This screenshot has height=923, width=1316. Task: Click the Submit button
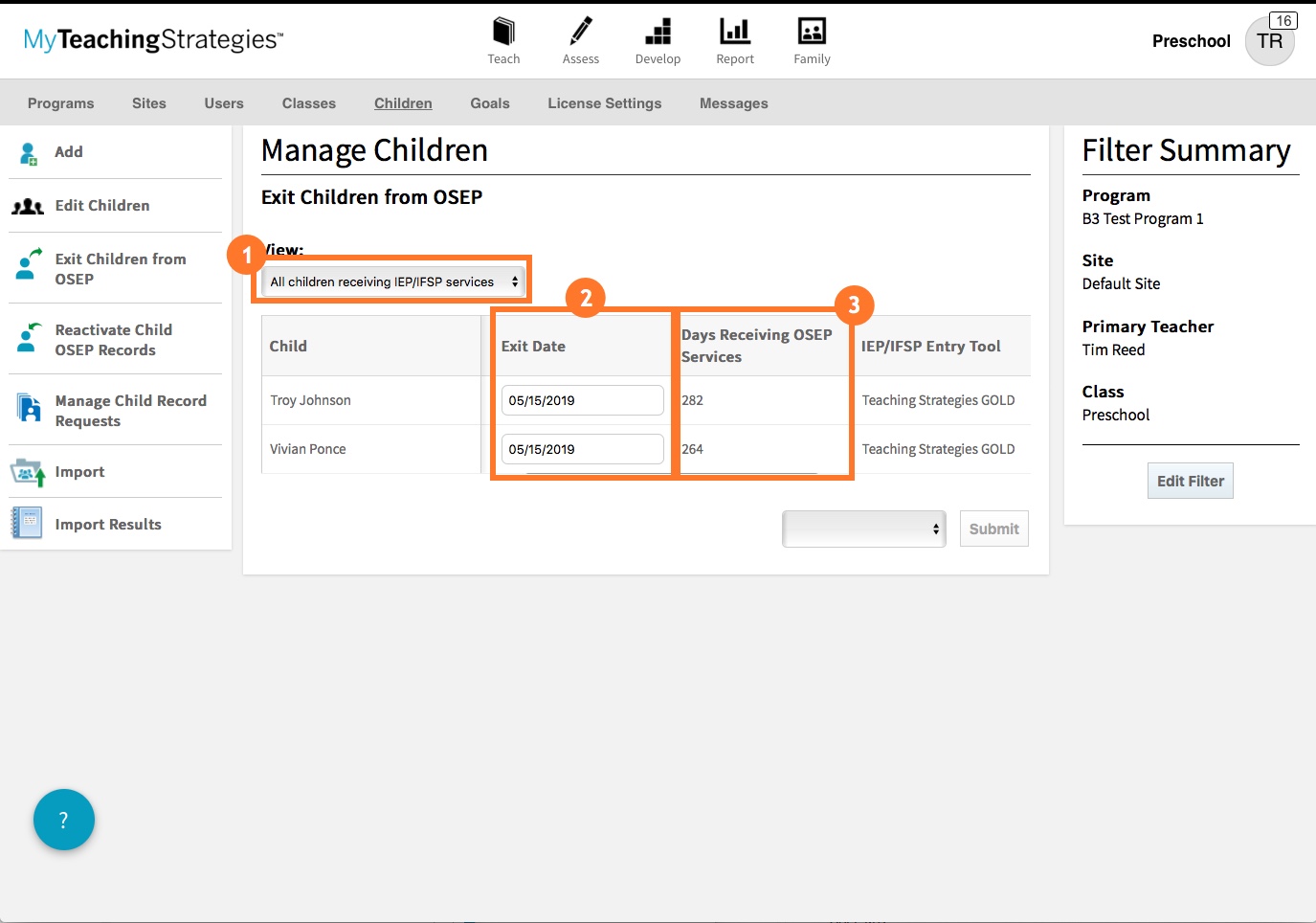tap(993, 529)
